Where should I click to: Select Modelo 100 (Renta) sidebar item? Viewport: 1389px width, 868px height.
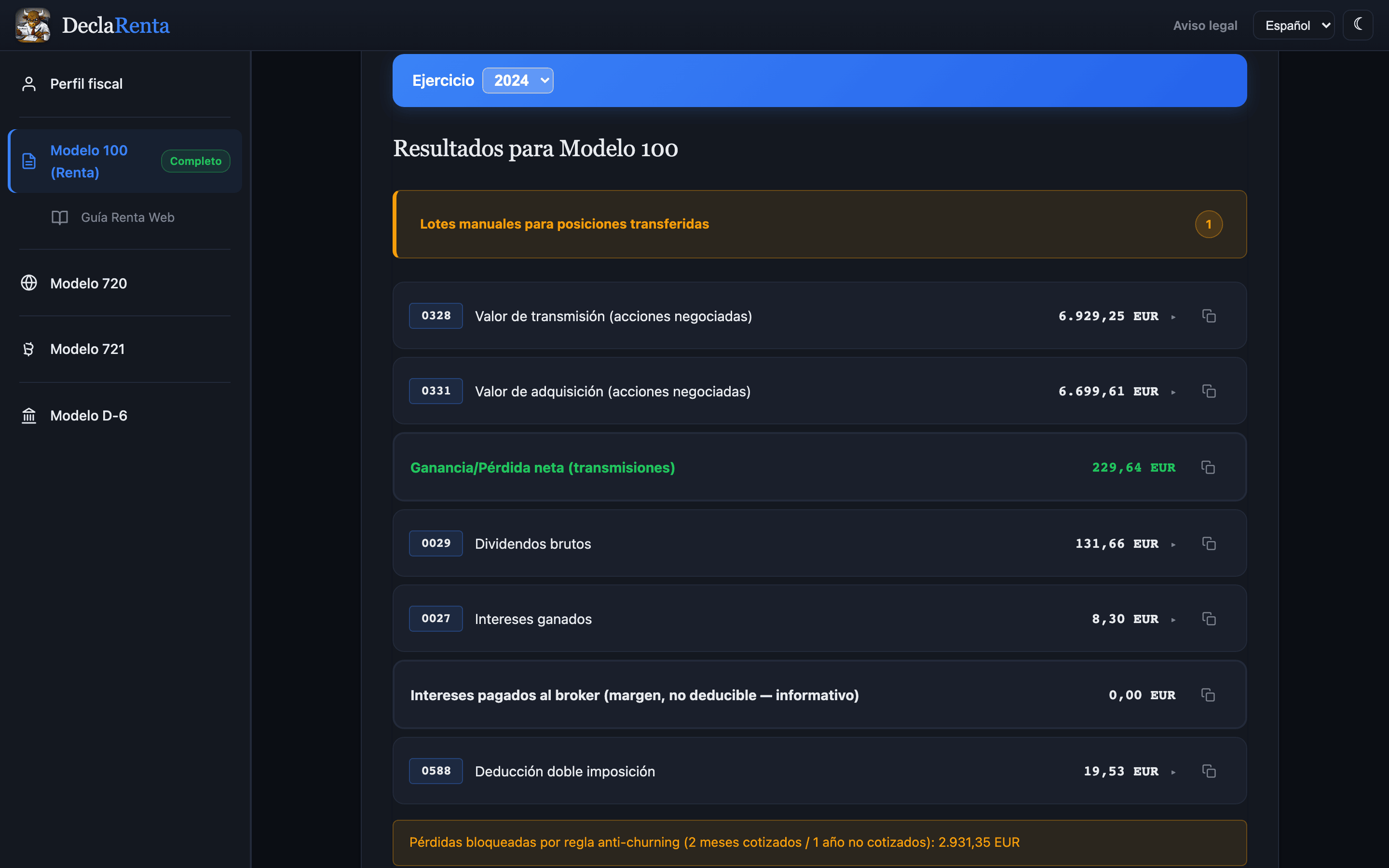(125, 162)
